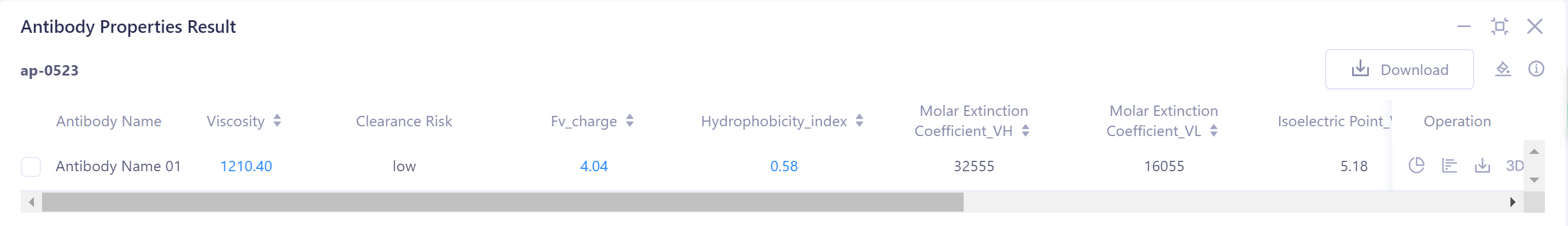Open pie chart view for Antibody Name 01
The image size is (1568, 226).
(1417, 165)
